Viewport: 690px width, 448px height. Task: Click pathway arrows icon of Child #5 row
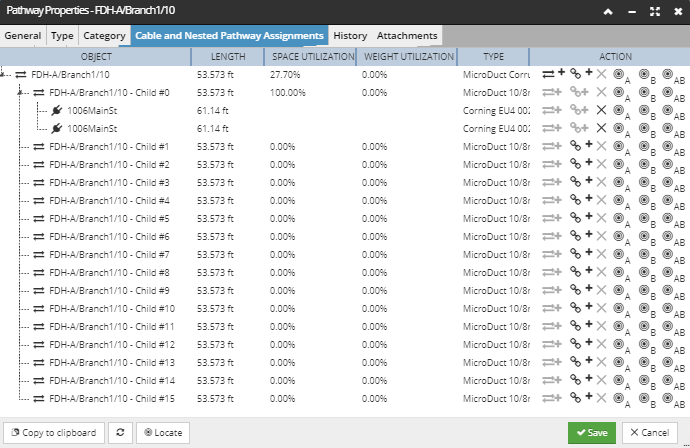coord(39,218)
